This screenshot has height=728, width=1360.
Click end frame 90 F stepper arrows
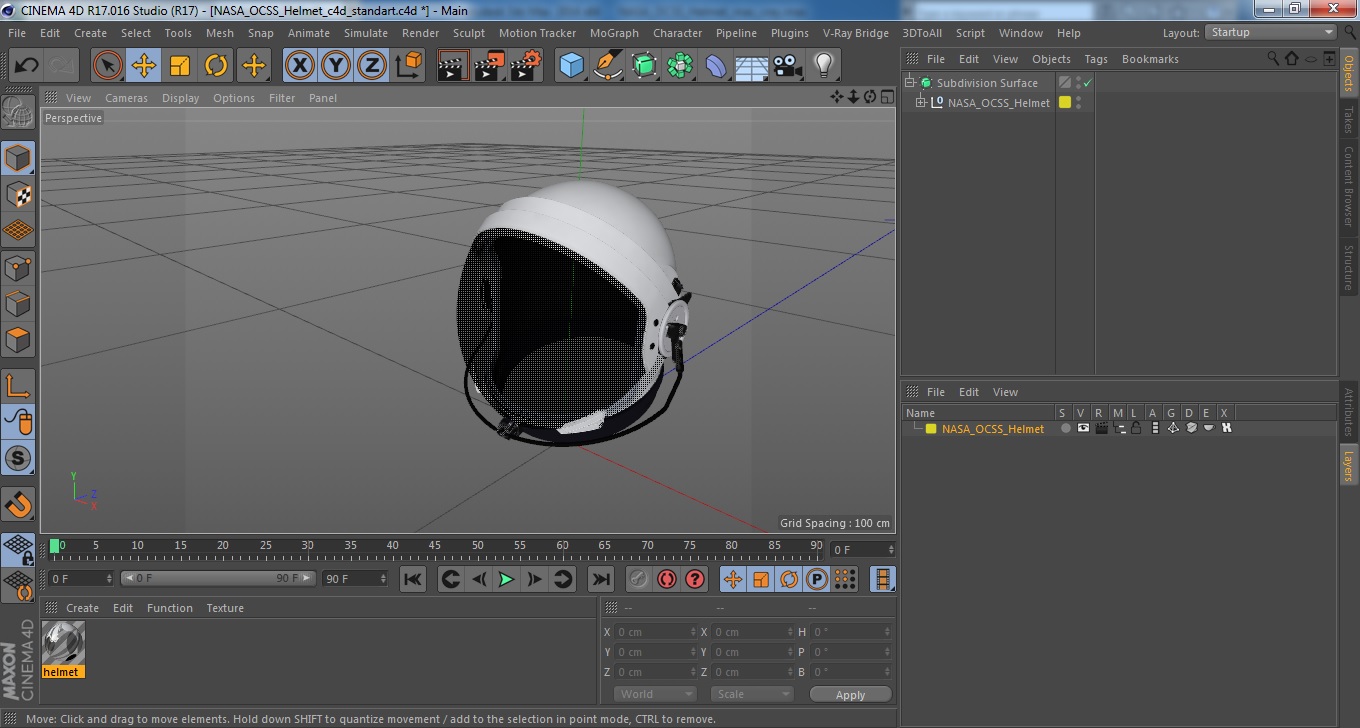[383, 579]
